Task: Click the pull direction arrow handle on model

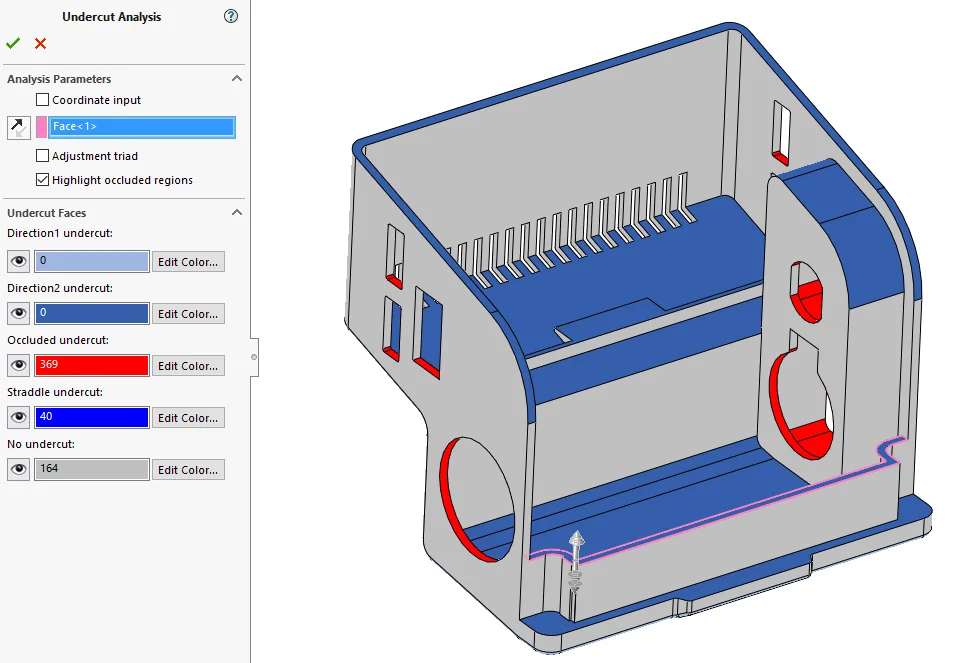Action: [x=576, y=545]
